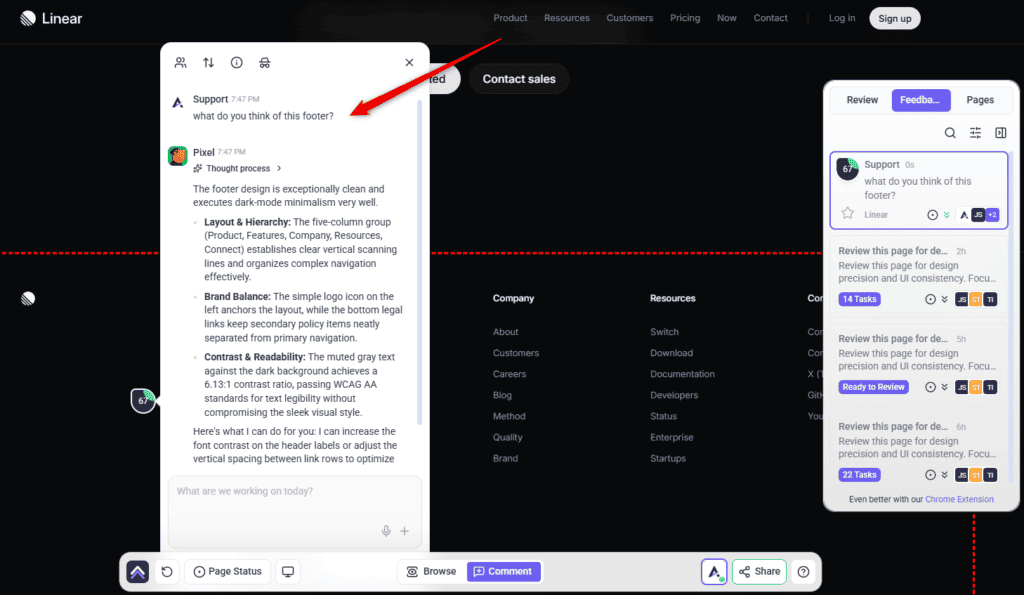The width and height of the screenshot is (1024, 595).
Task: Open the Chrome Extension link
Action: tap(959, 500)
